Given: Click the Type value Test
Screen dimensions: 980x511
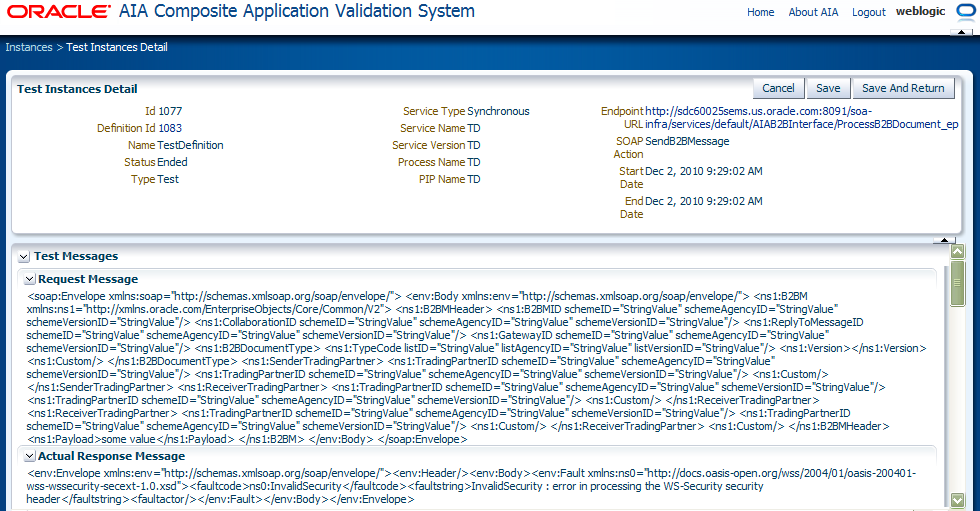Looking at the screenshot, I should click(168, 179).
